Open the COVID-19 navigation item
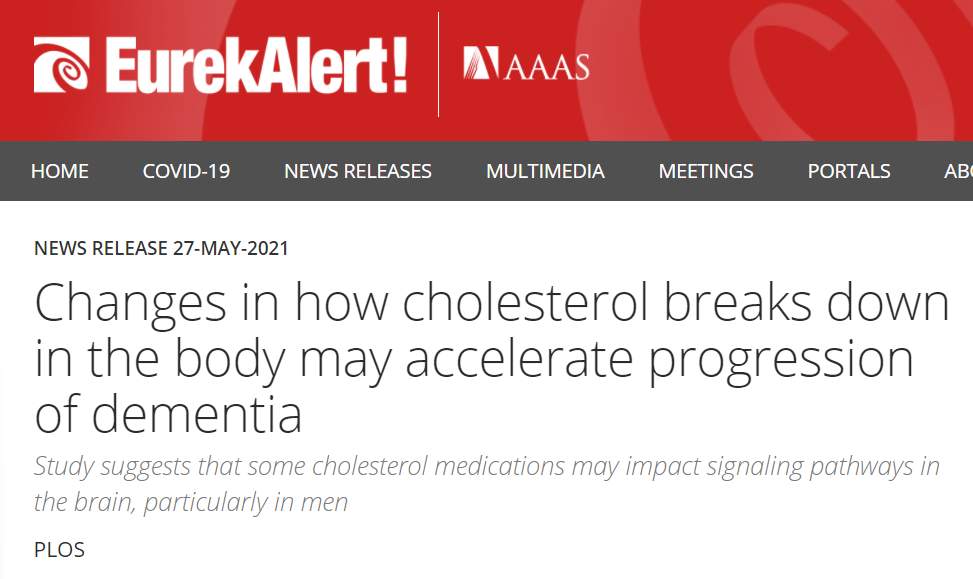Viewport: 973px width, 579px height. (186, 171)
